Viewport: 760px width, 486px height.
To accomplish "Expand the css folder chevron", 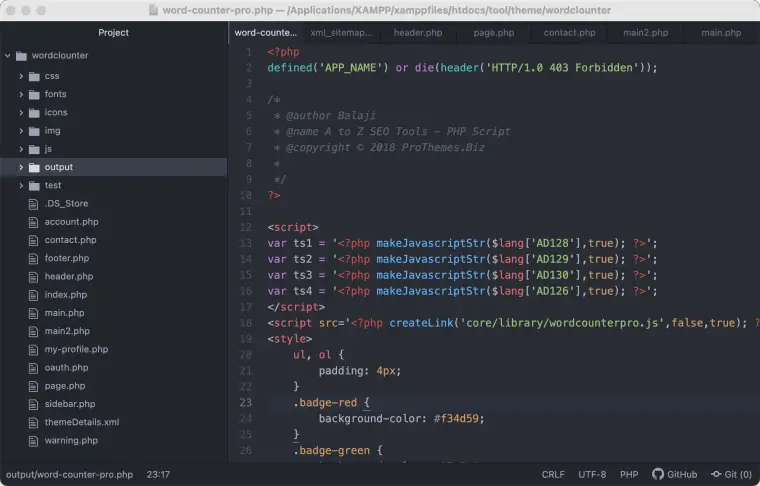I will (x=21, y=76).
